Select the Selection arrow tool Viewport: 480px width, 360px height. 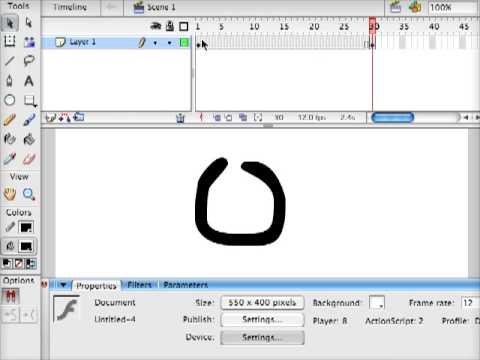[10, 23]
